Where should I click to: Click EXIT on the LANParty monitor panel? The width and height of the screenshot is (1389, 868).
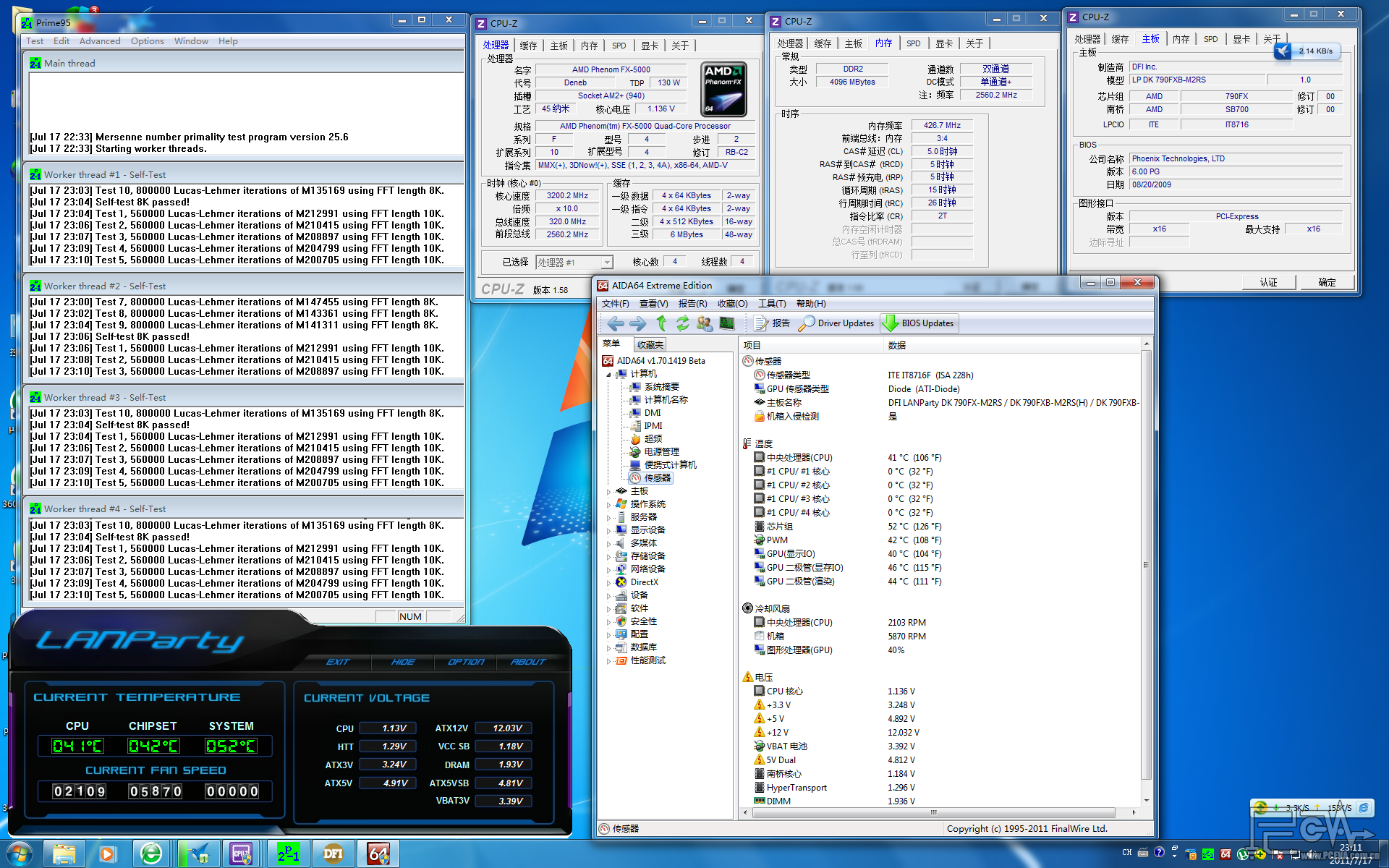pos(338,662)
